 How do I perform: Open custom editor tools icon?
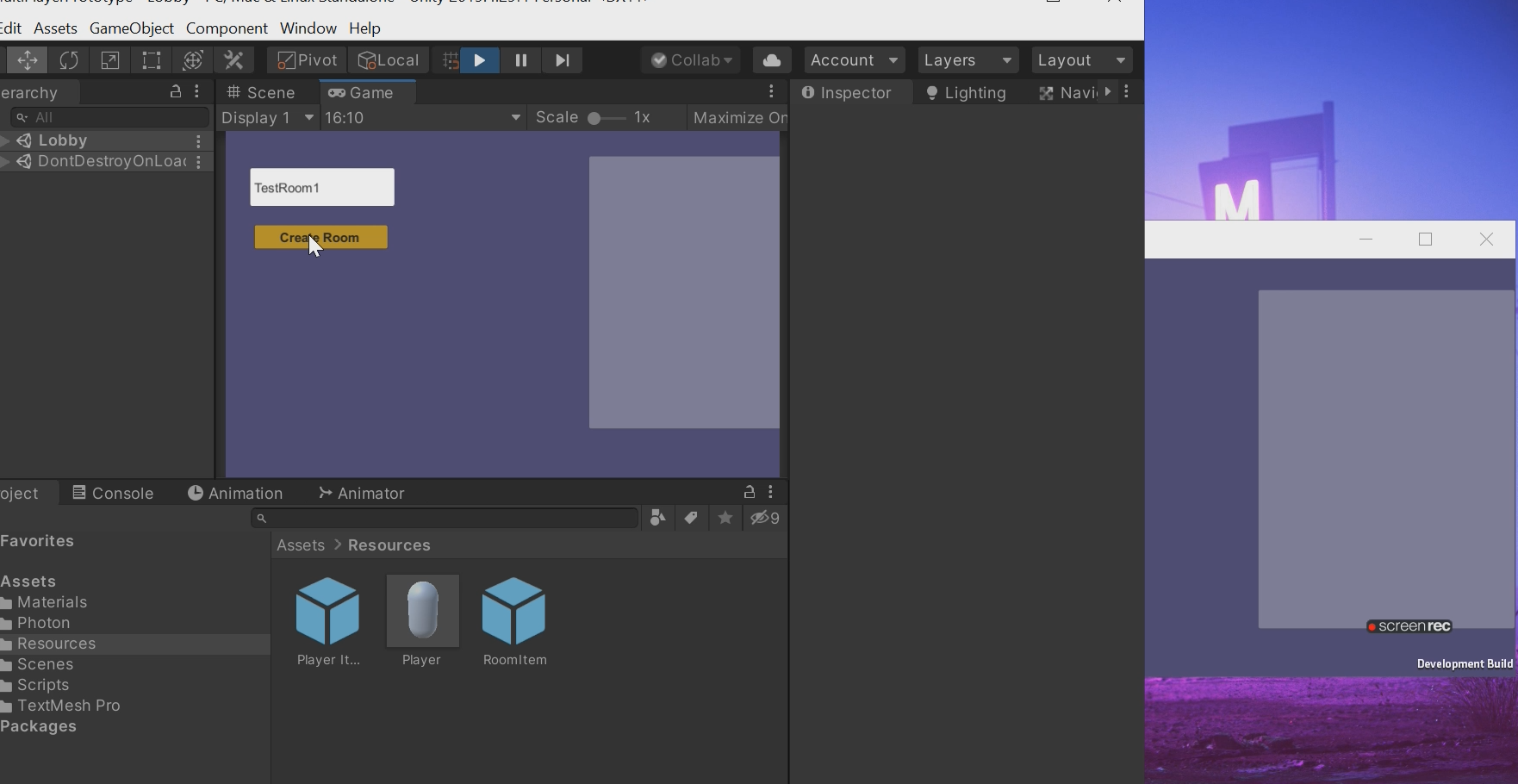[x=234, y=60]
